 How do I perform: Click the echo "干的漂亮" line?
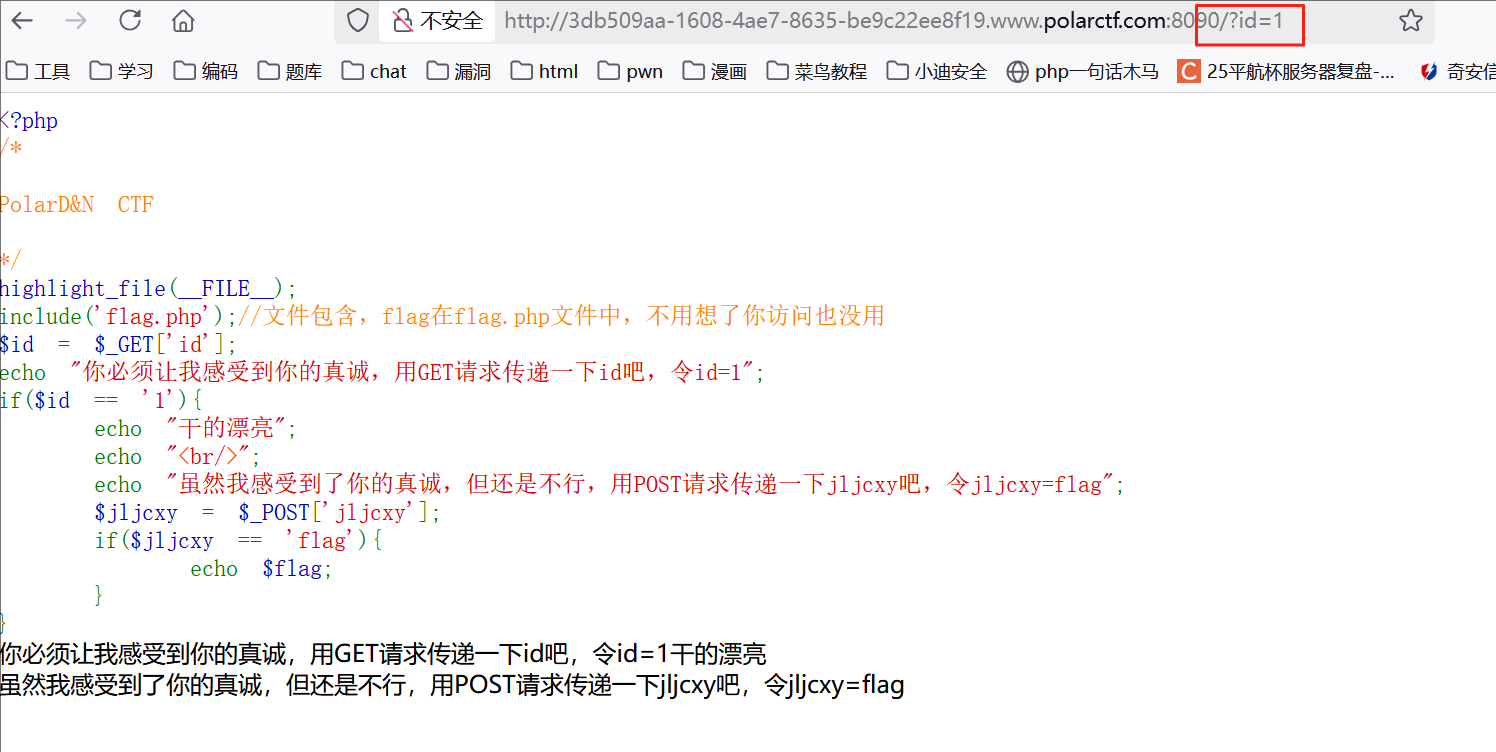[196, 429]
